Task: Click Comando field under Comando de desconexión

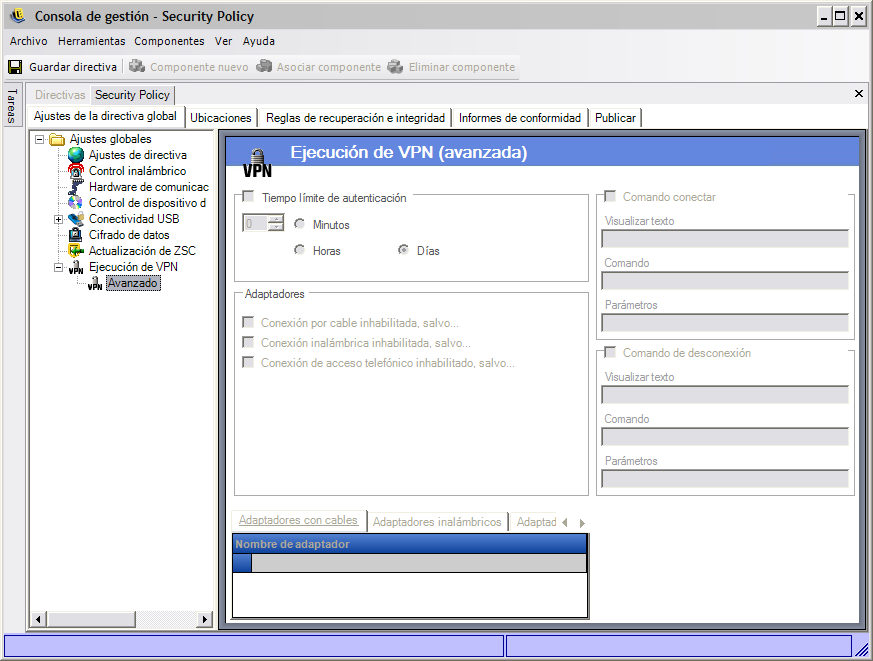Action: click(725, 437)
